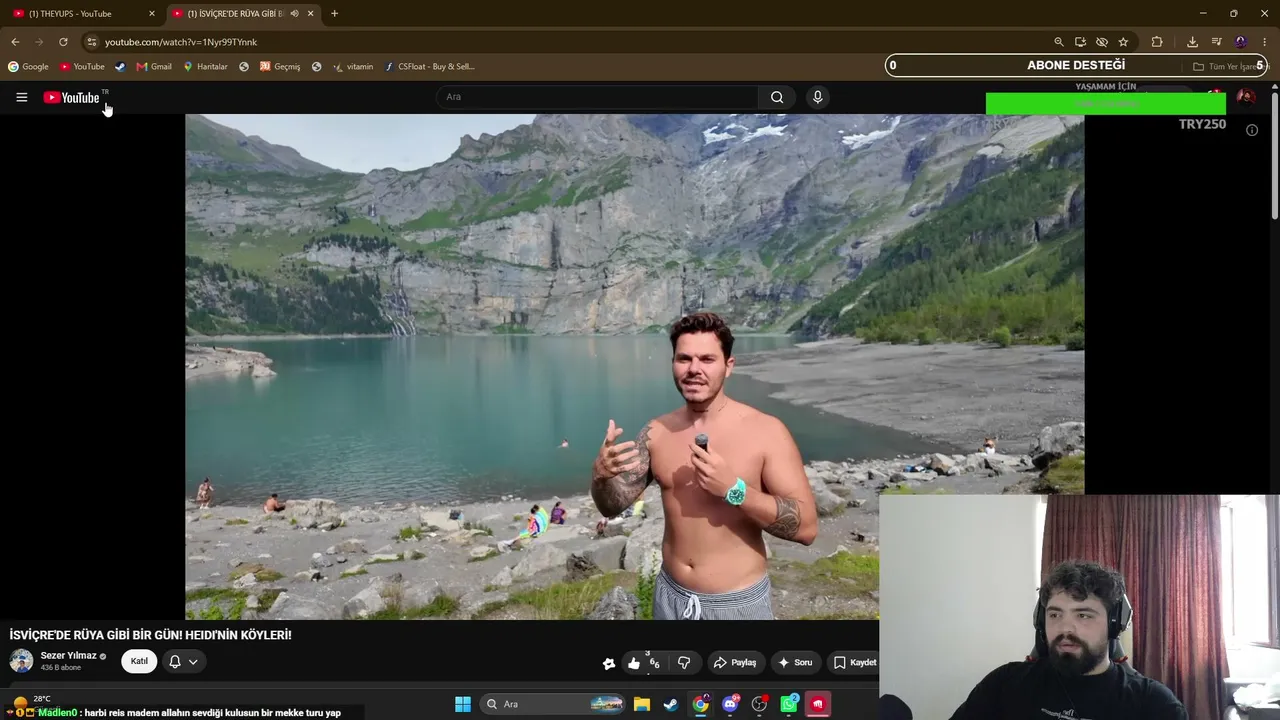
Task: Go to YouTube home via the logo
Action: (x=71, y=97)
